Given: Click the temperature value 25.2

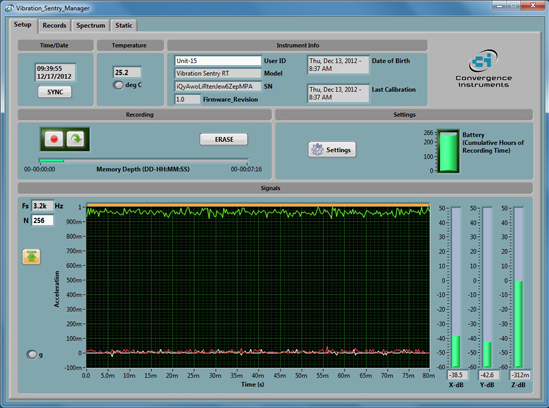Looking at the screenshot, I should coord(127,72).
